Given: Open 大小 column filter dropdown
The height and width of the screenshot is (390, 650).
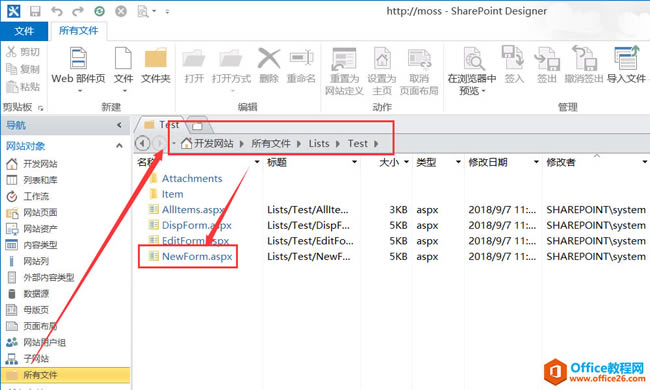Looking at the screenshot, I should click(x=406, y=162).
